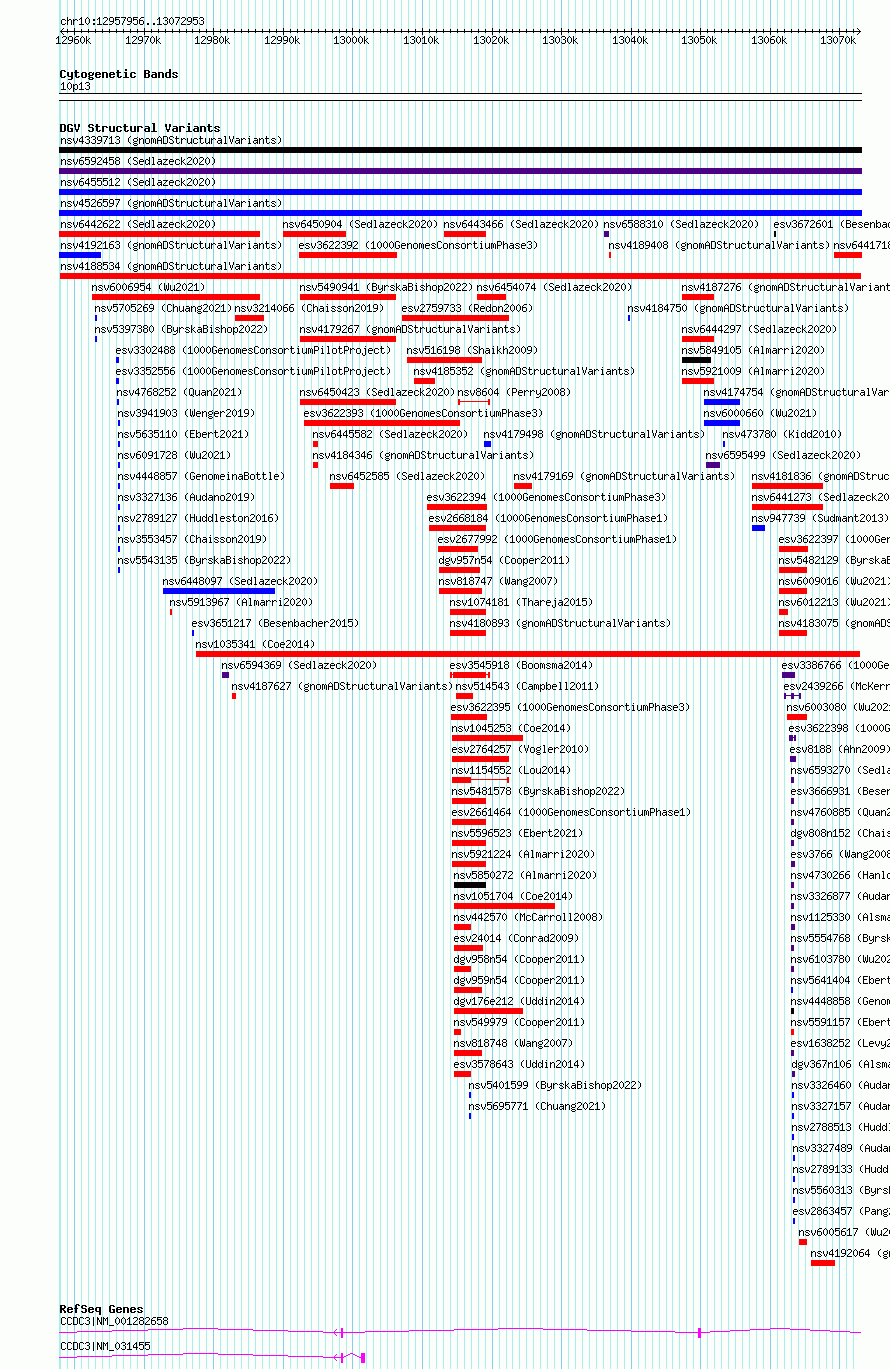
Task: Click dgv176e212 (Uddin2014) label
Action: coord(519,1001)
